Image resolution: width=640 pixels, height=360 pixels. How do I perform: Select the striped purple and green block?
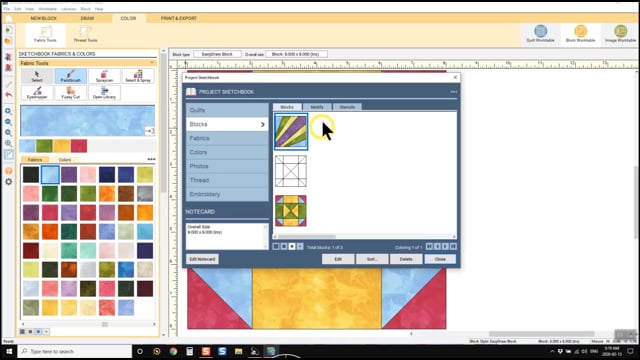tap(291, 131)
